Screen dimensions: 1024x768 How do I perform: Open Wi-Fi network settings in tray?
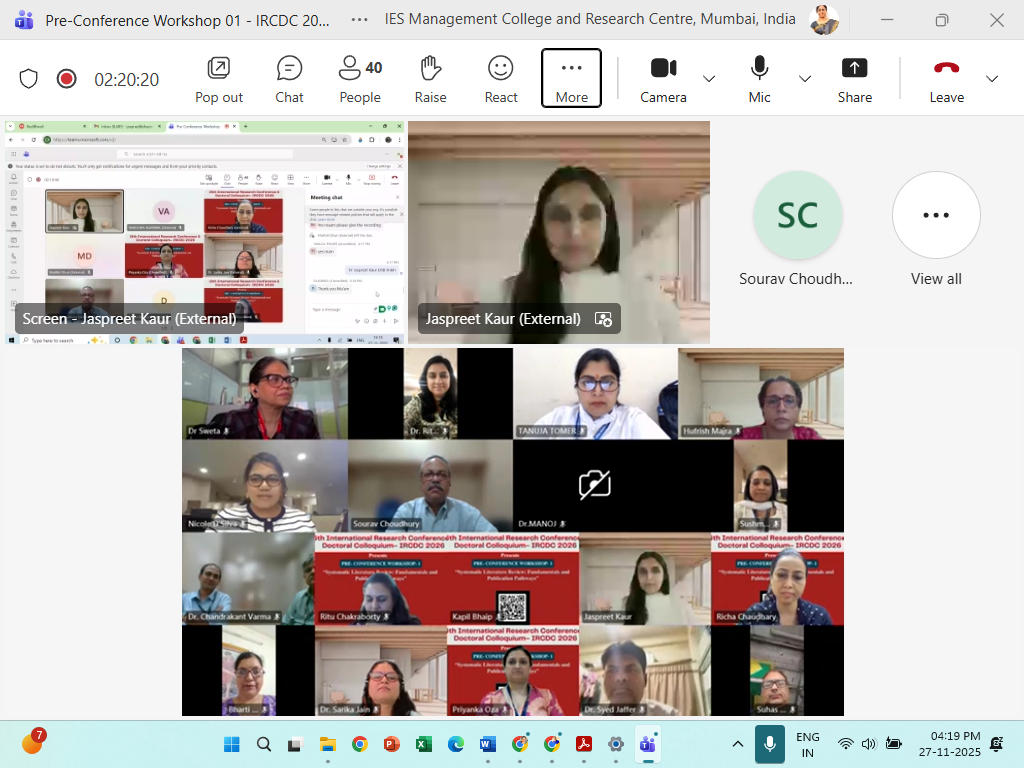pyautogui.click(x=846, y=744)
